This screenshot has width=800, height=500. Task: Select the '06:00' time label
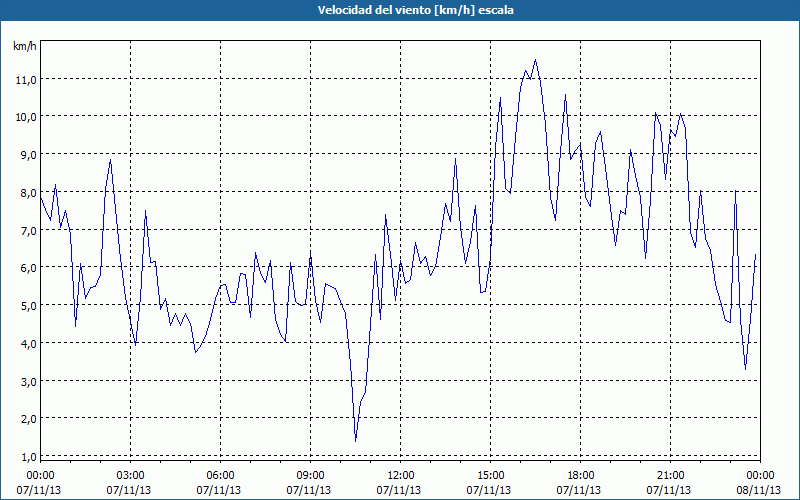(220, 475)
